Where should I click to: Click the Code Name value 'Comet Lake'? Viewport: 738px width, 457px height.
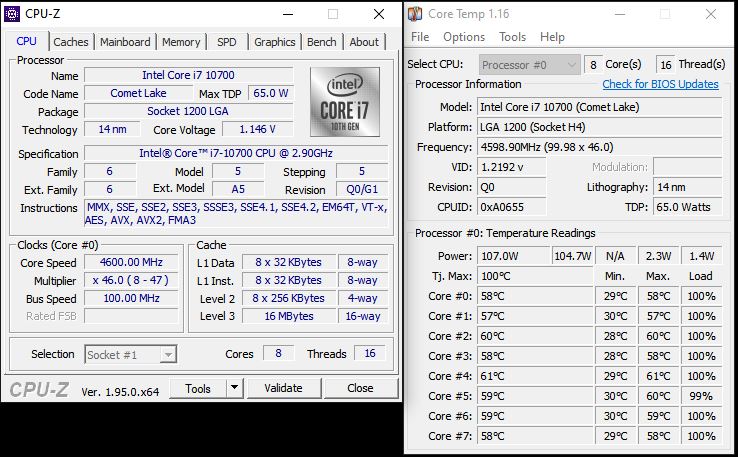point(138,93)
